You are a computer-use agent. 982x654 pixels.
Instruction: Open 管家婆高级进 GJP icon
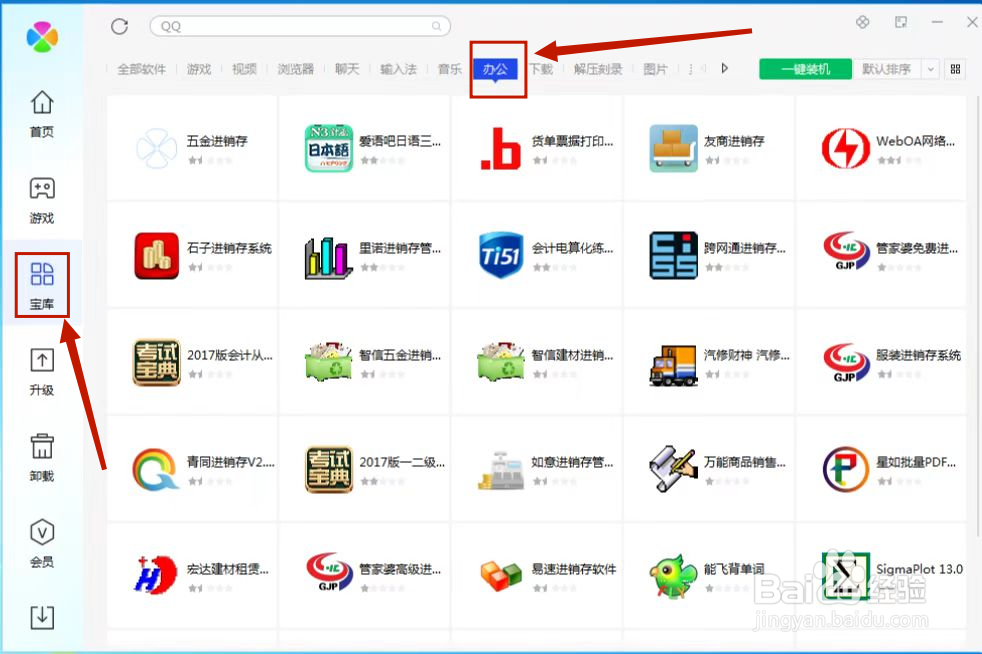click(x=329, y=572)
